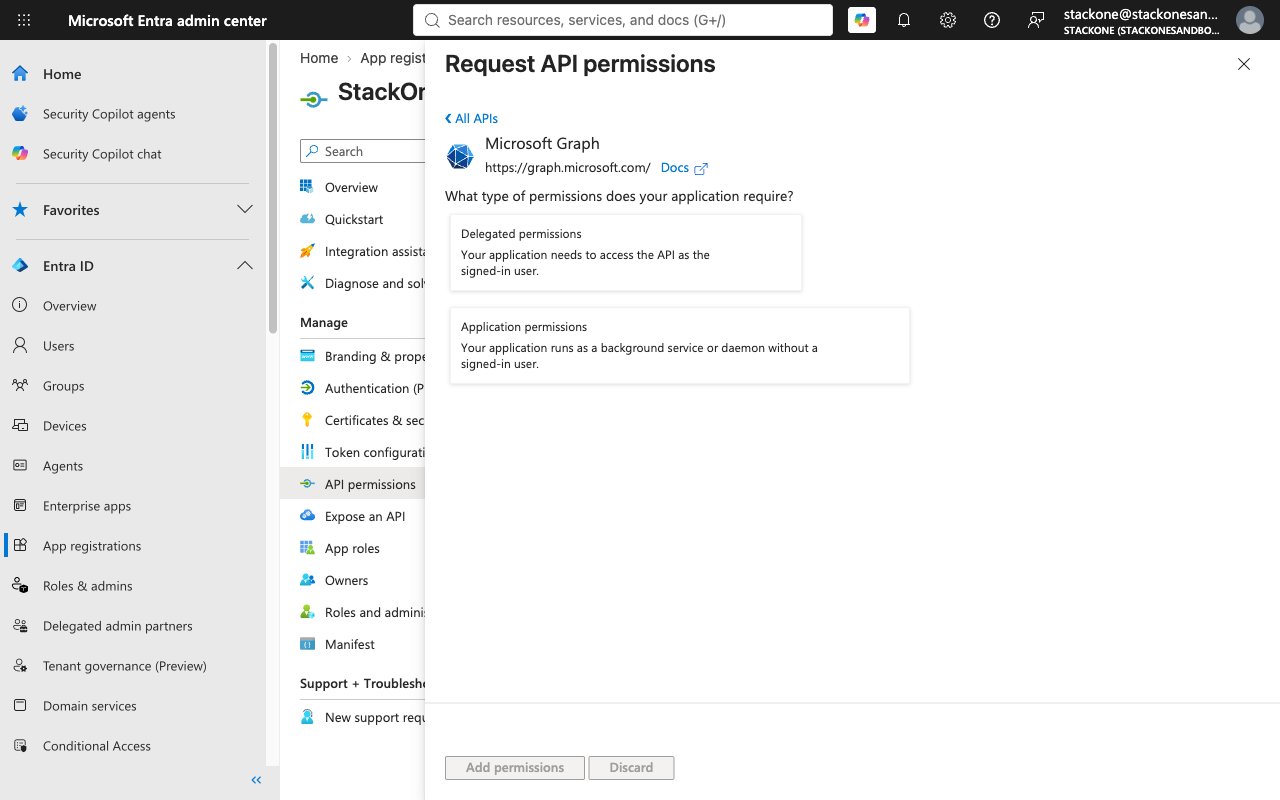The height and width of the screenshot is (800, 1280).
Task: Click the Quickstart cloud icon
Action: (307, 219)
